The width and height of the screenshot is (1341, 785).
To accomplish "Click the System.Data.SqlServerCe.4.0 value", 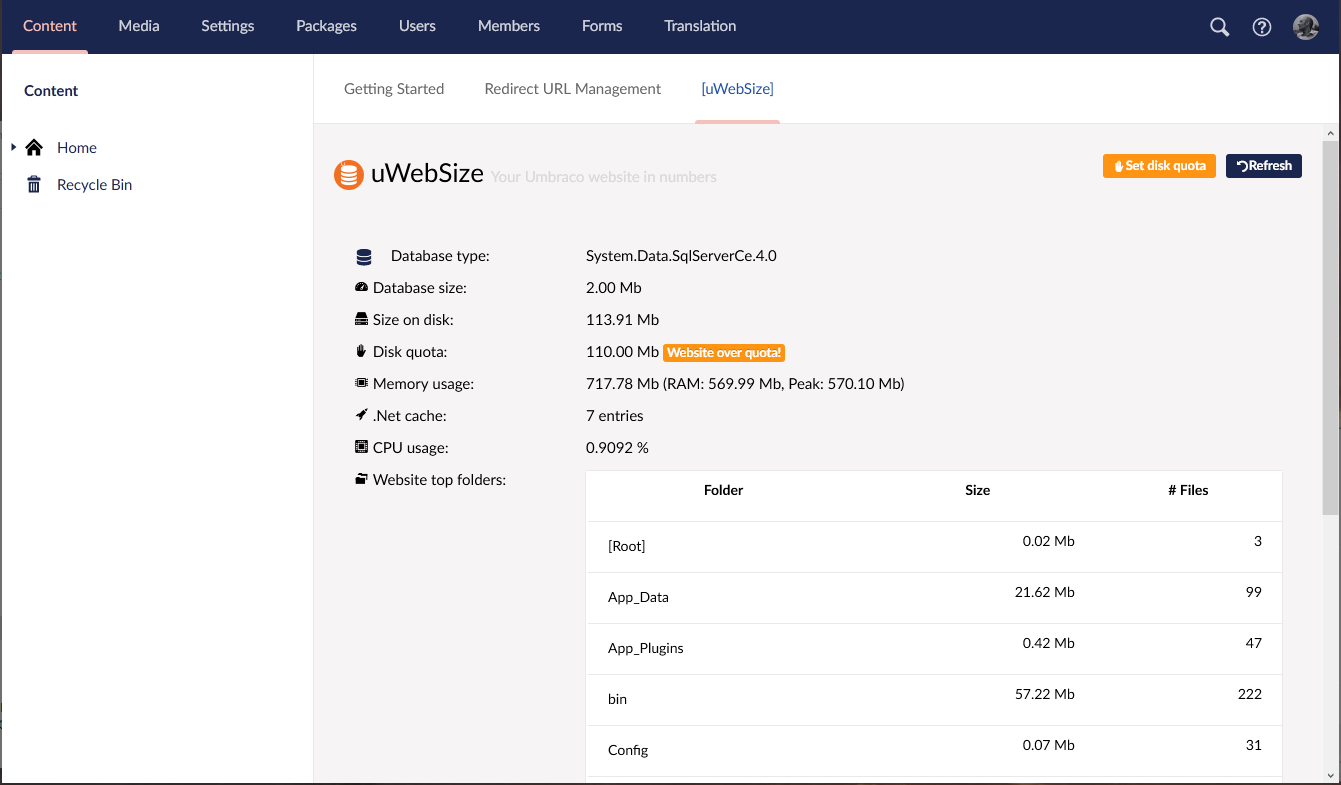I will point(681,256).
